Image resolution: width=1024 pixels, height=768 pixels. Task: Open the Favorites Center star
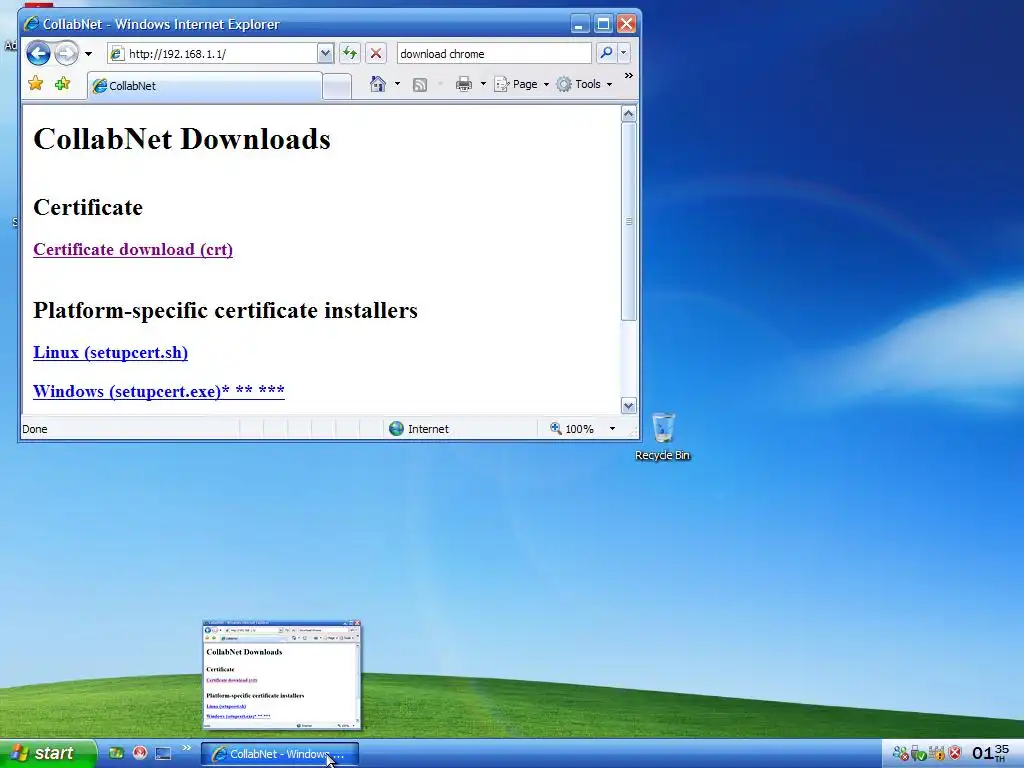point(36,84)
